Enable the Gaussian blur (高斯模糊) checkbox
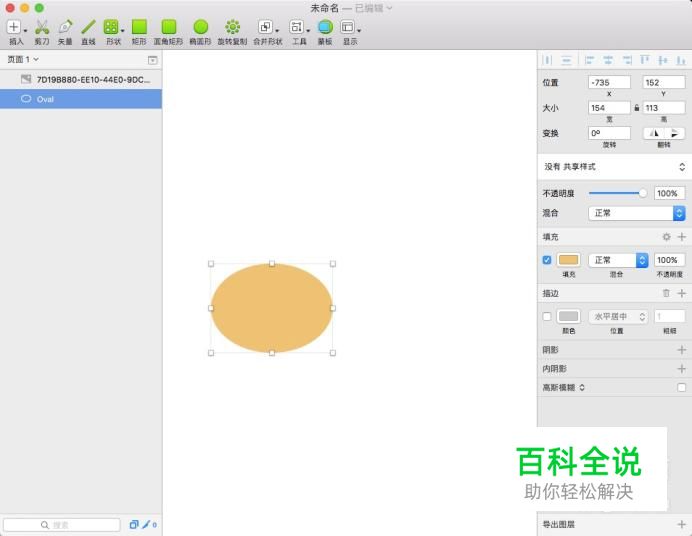 coord(681,387)
